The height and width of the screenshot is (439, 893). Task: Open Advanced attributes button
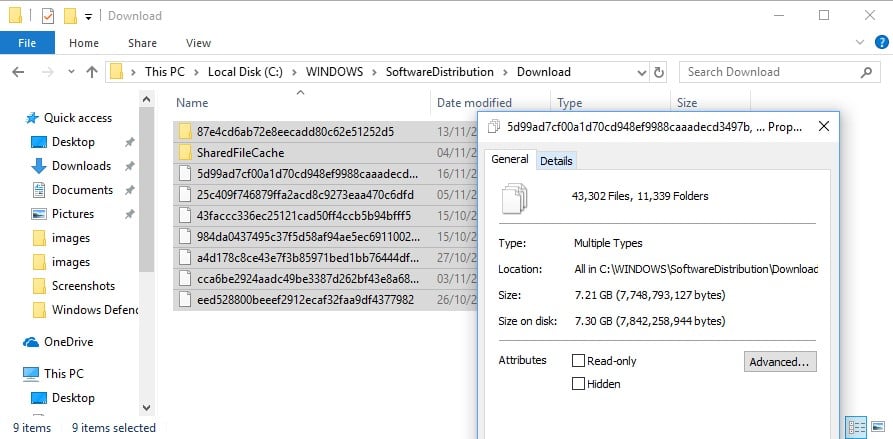pos(780,362)
